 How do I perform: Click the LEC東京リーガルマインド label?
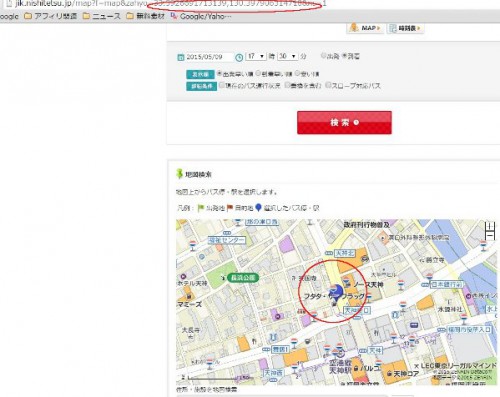click(459, 366)
